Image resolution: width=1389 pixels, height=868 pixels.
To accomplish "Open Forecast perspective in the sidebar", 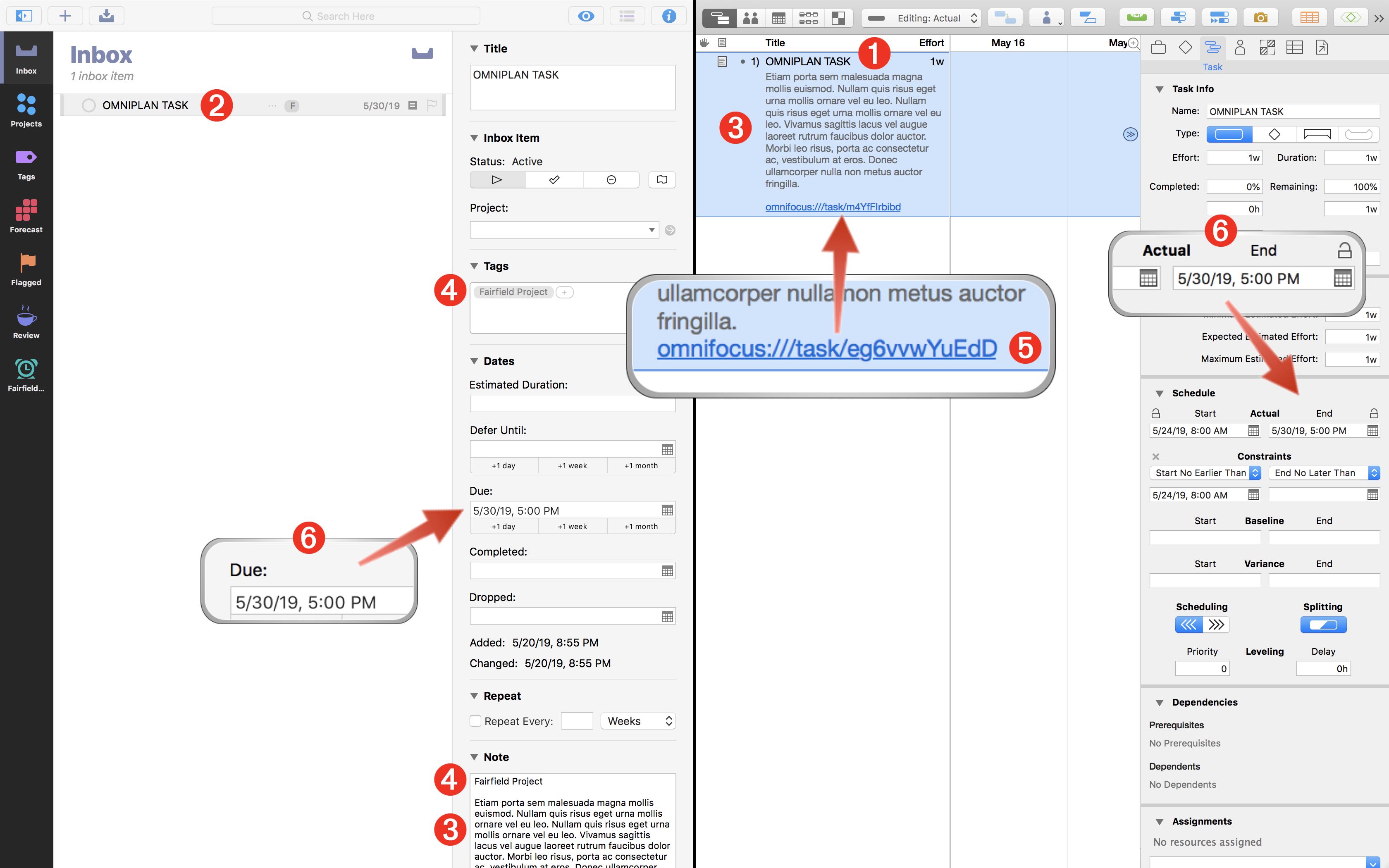I will click(x=26, y=217).
